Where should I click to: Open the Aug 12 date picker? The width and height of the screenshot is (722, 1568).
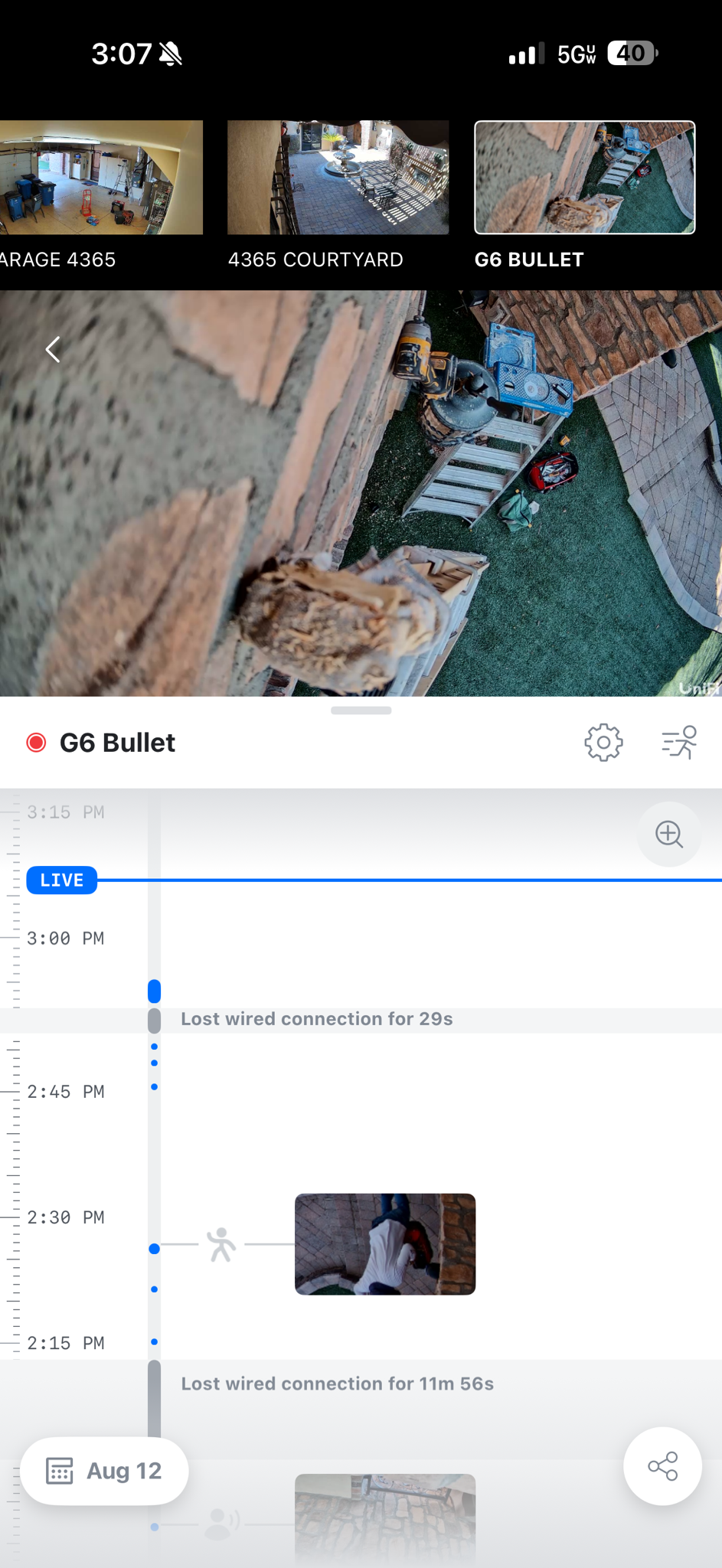pyautogui.click(x=104, y=1471)
